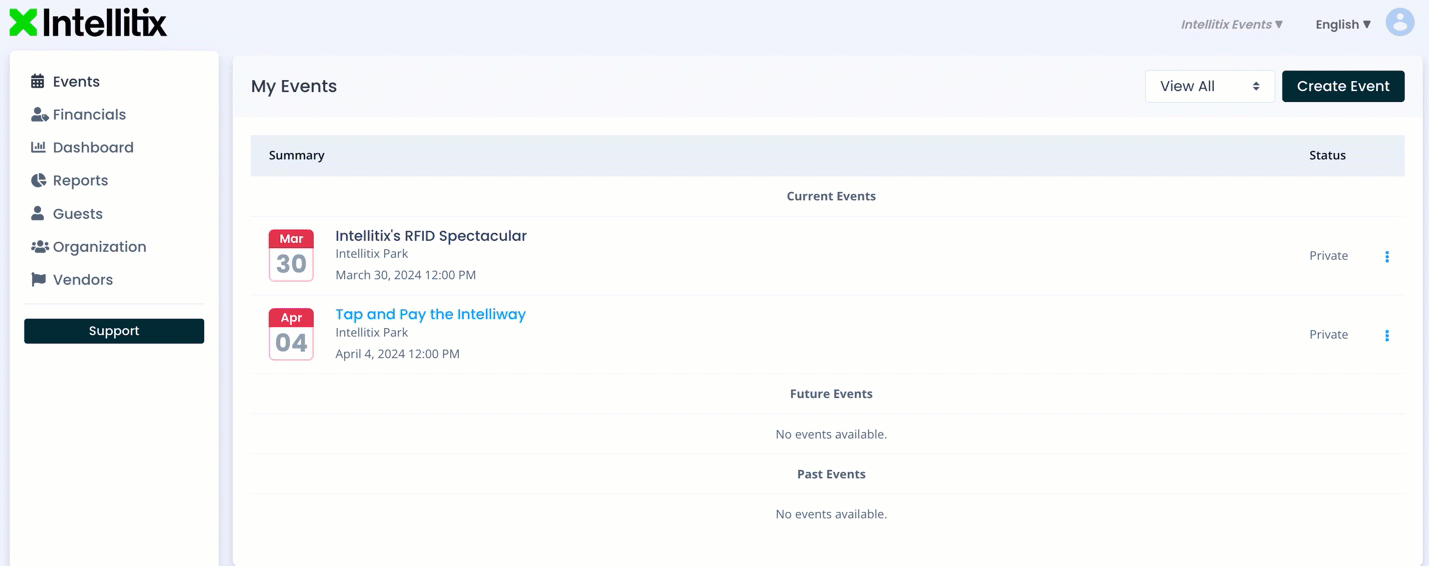Go to the Reports menu item
Image resolution: width=1429 pixels, height=566 pixels.
point(80,180)
